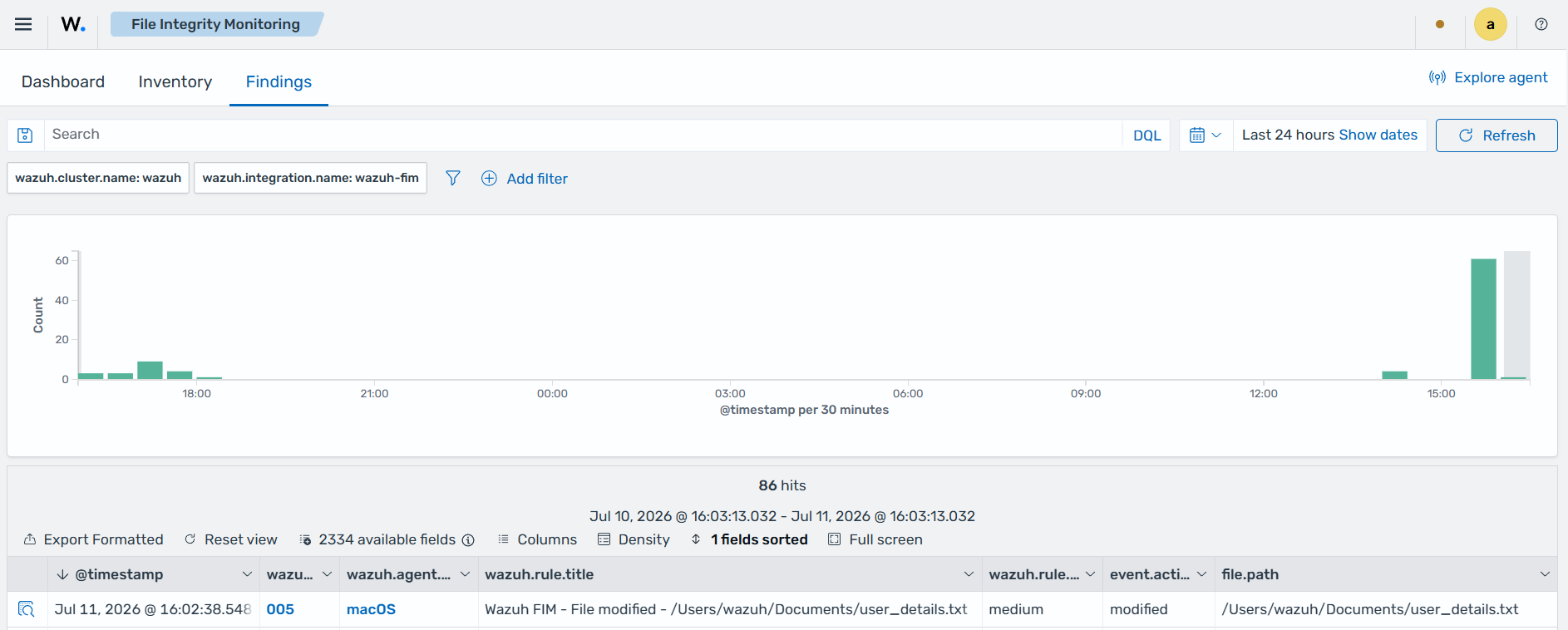Click the small bar near 14:00

(x=1394, y=375)
